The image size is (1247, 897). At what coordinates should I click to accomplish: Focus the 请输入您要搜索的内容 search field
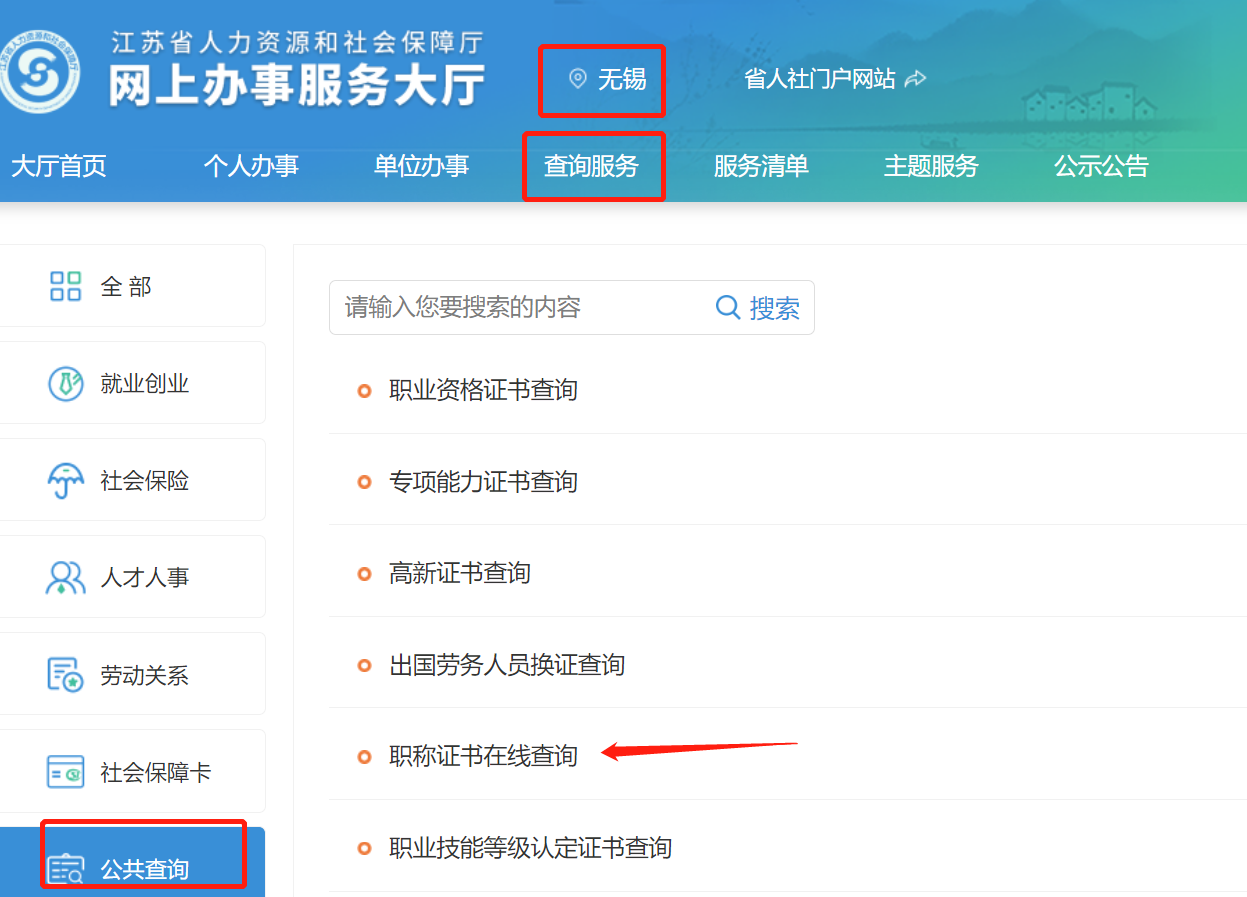point(520,307)
